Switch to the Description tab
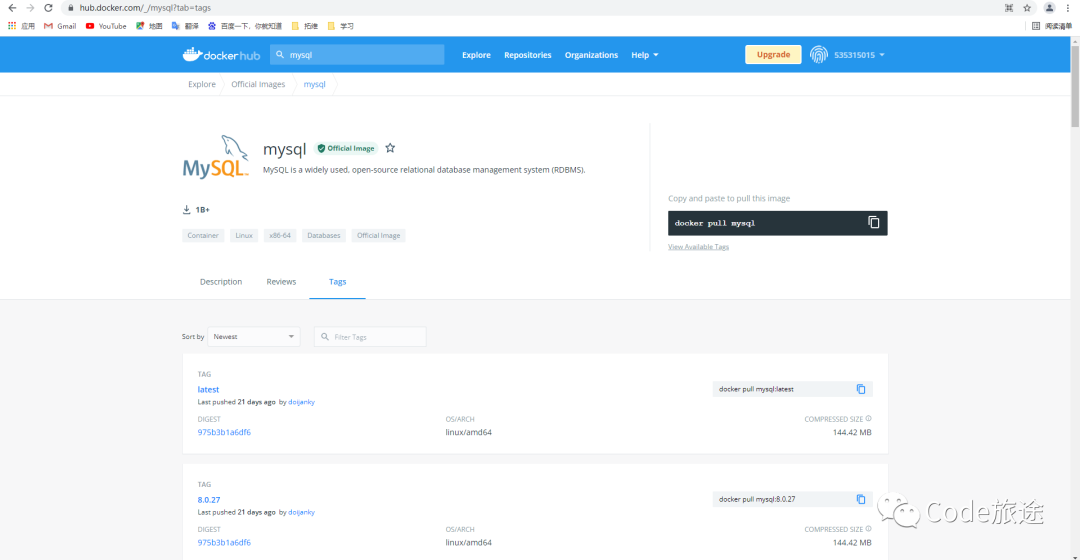Viewport: 1080px width, 560px height. [221, 282]
